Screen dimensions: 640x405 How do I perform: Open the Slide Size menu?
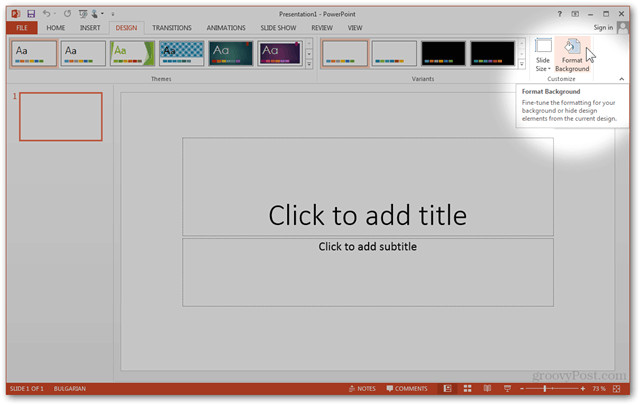tap(543, 54)
